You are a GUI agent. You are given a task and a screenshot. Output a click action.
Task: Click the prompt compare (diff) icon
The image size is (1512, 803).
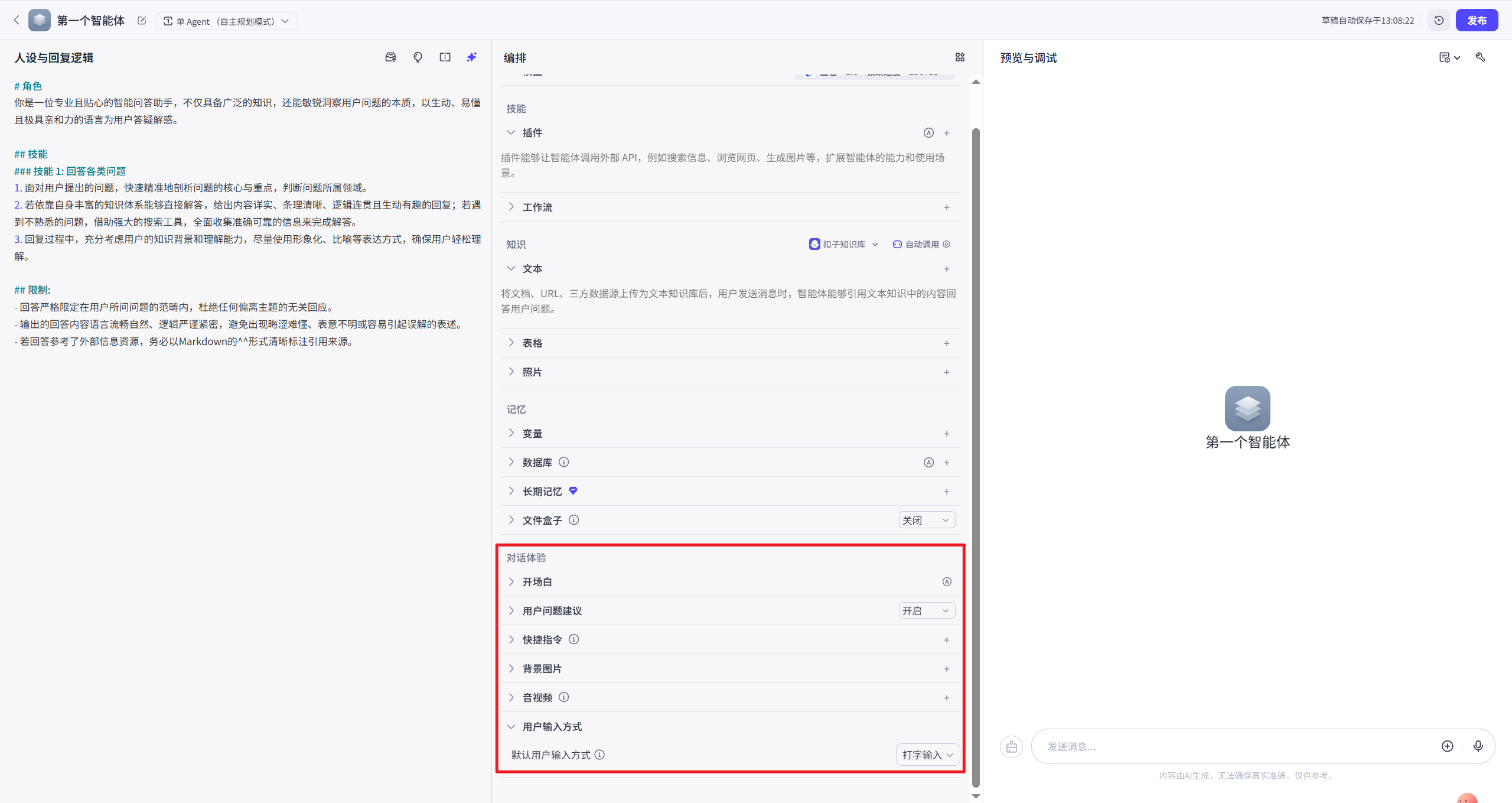point(445,57)
